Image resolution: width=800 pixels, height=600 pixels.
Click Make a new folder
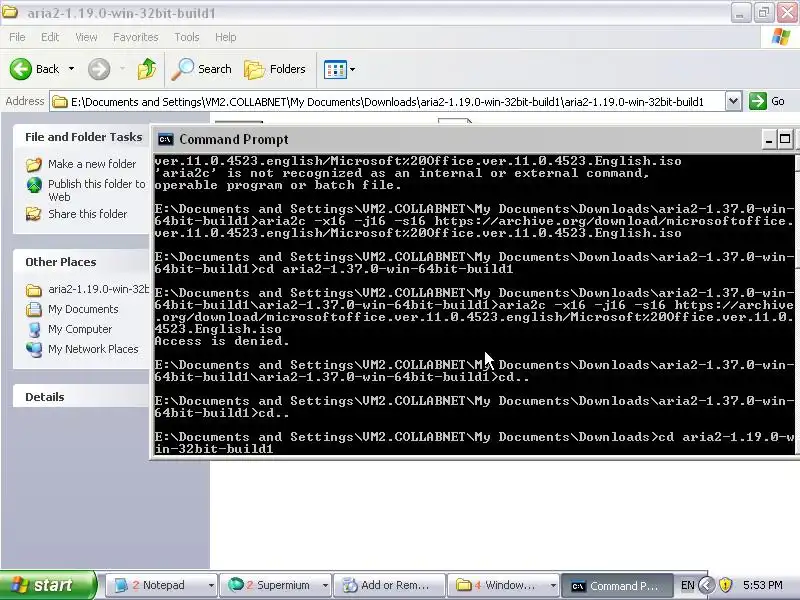[x=92, y=164]
